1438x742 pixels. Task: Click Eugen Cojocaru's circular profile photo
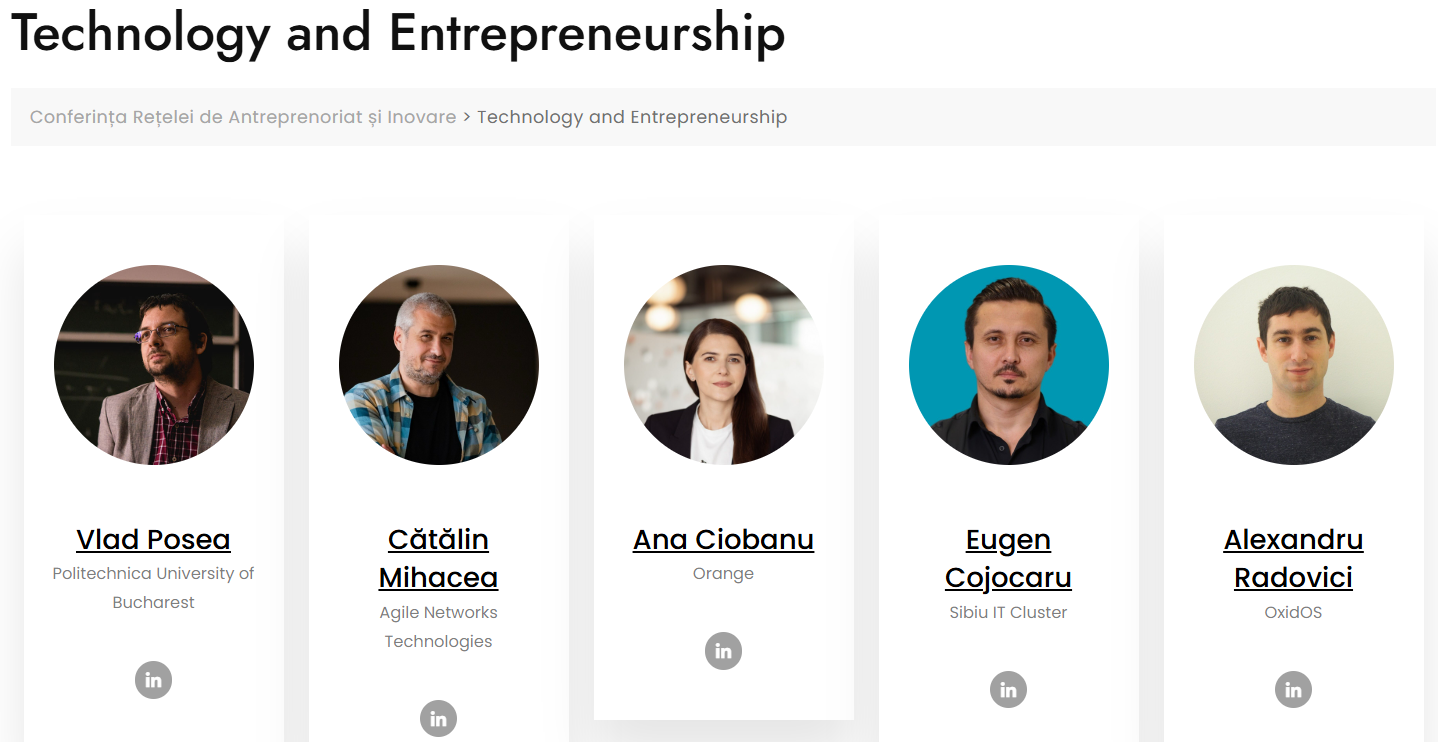[1008, 365]
